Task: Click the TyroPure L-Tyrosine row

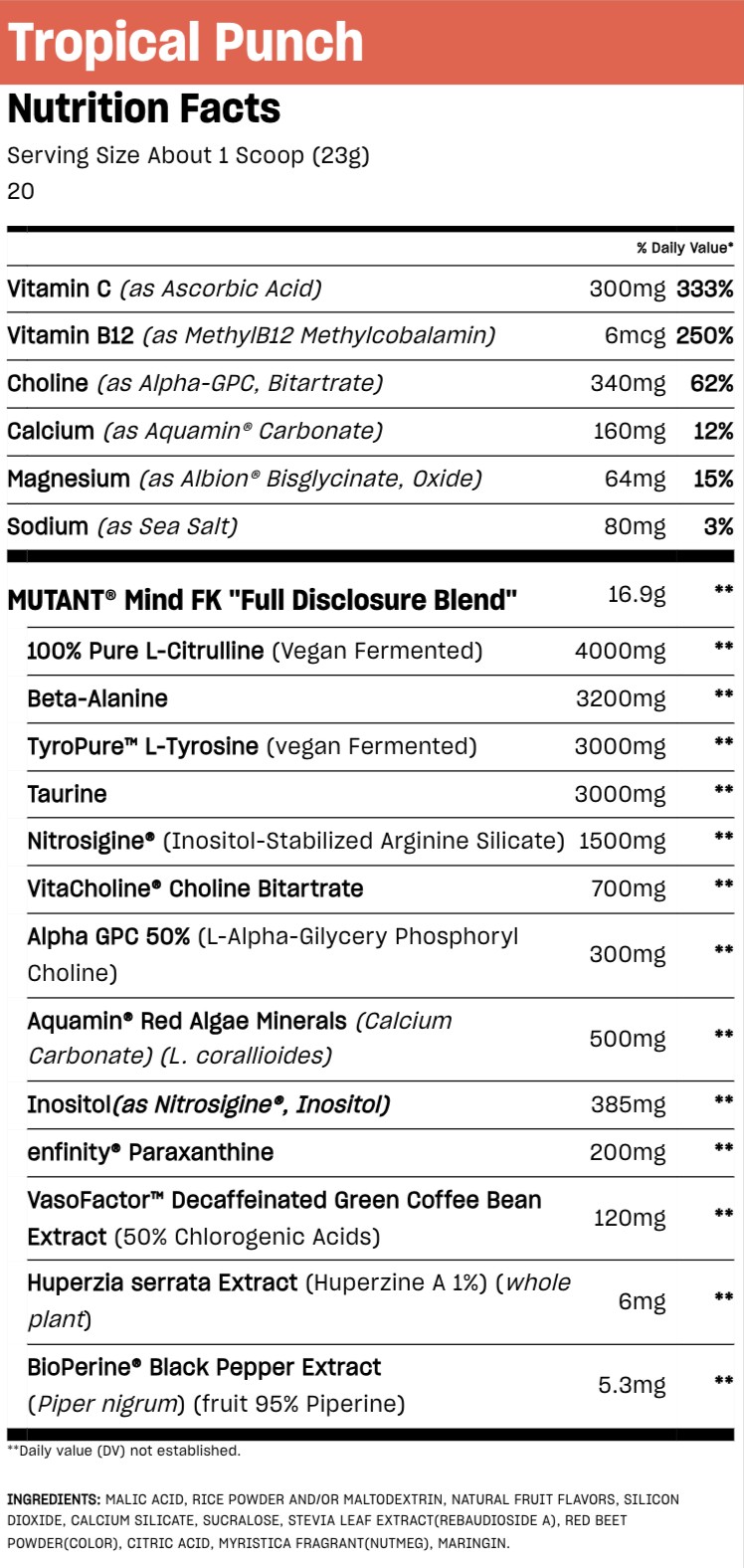Action: pyautogui.click(x=380, y=747)
